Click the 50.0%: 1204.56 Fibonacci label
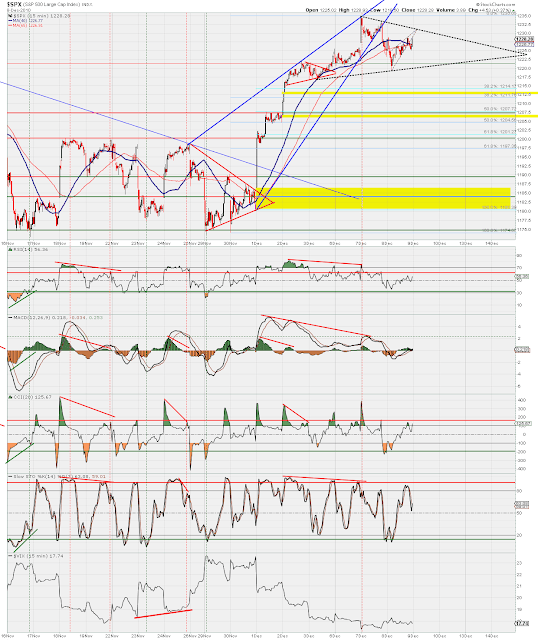Screen dimensions: 538x640 [500, 120]
